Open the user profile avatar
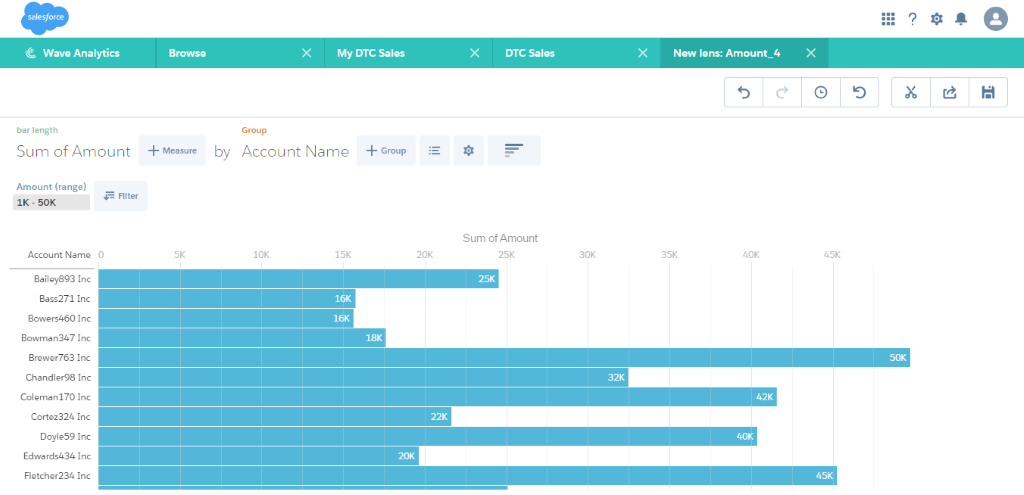 pos(995,19)
